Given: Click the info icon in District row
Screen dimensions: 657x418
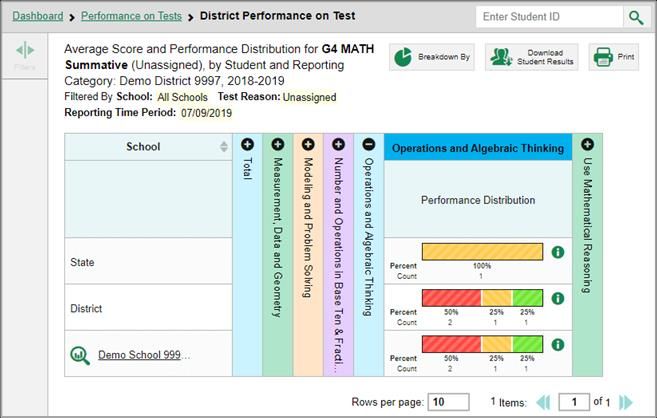Looking at the screenshot, I should (x=558, y=298).
